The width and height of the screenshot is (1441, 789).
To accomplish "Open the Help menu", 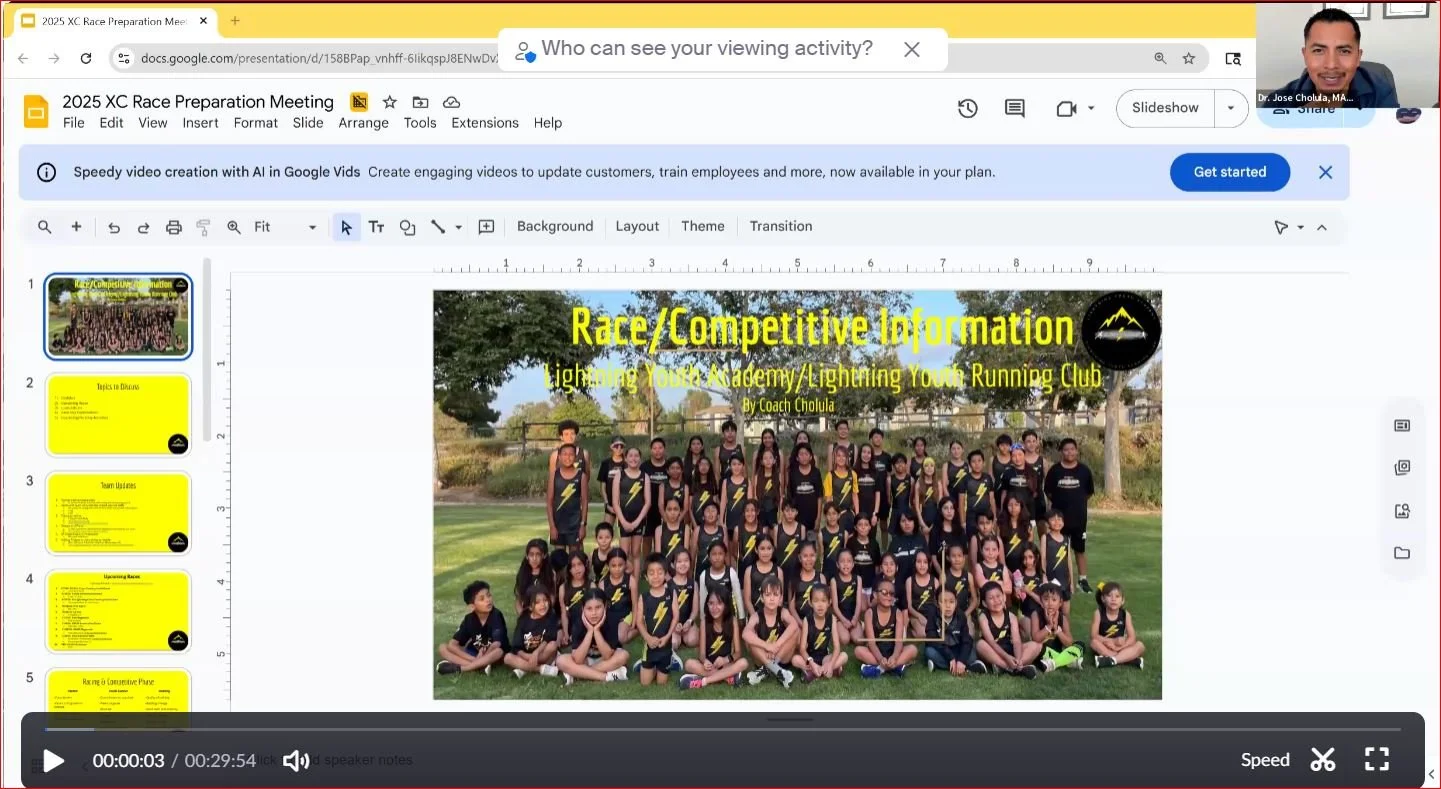I will click(x=548, y=123).
